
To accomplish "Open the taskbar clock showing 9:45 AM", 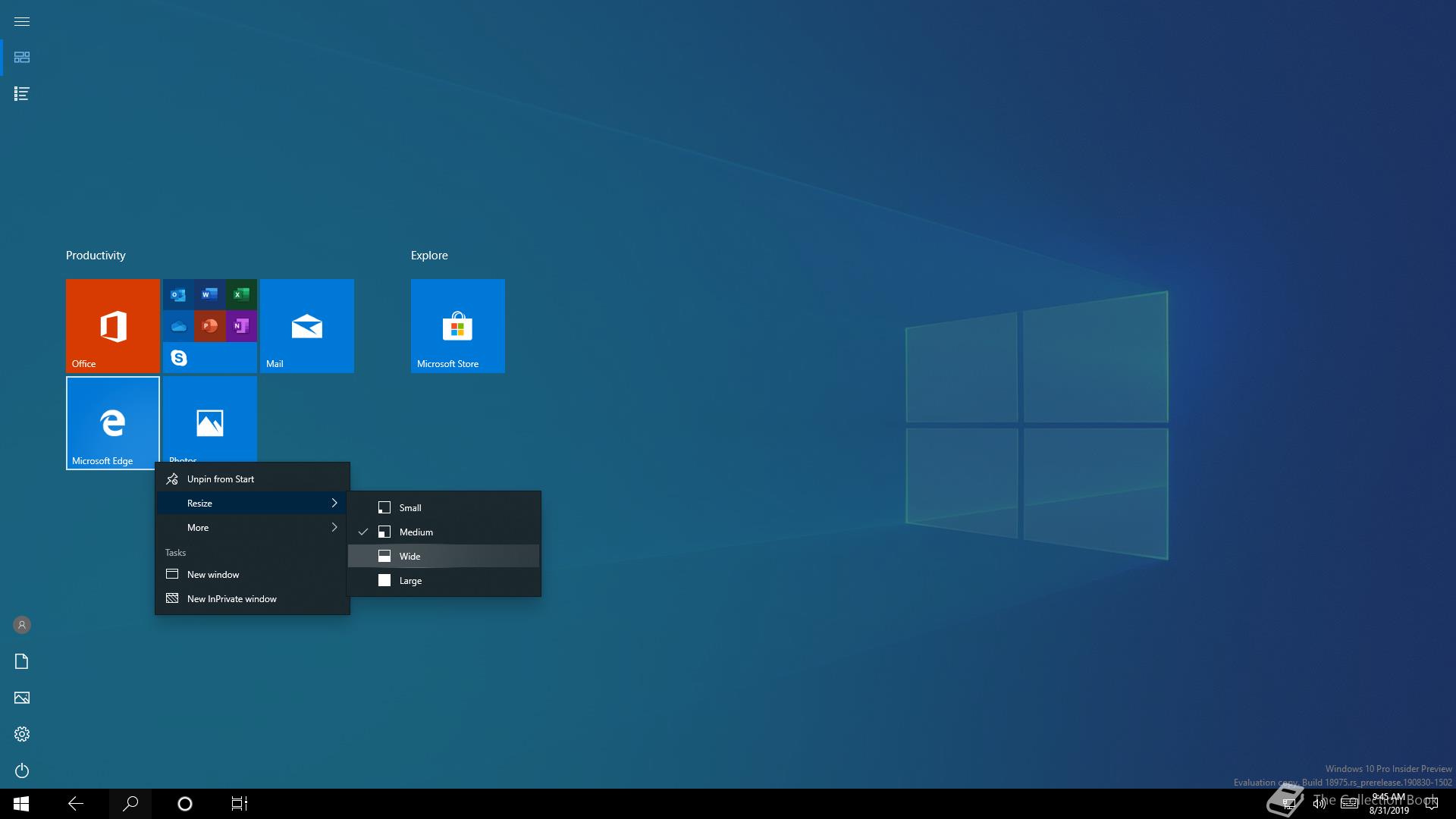I will 1389,804.
